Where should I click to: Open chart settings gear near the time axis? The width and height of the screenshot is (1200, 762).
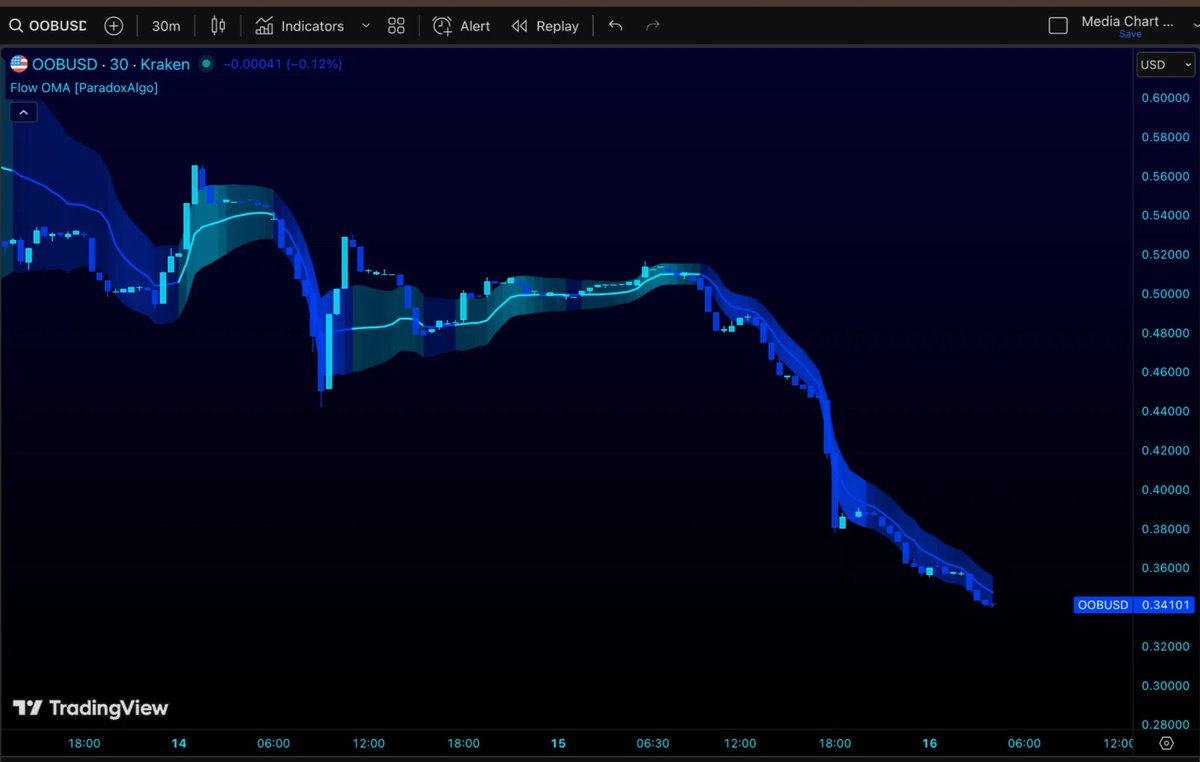click(1166, 743)
